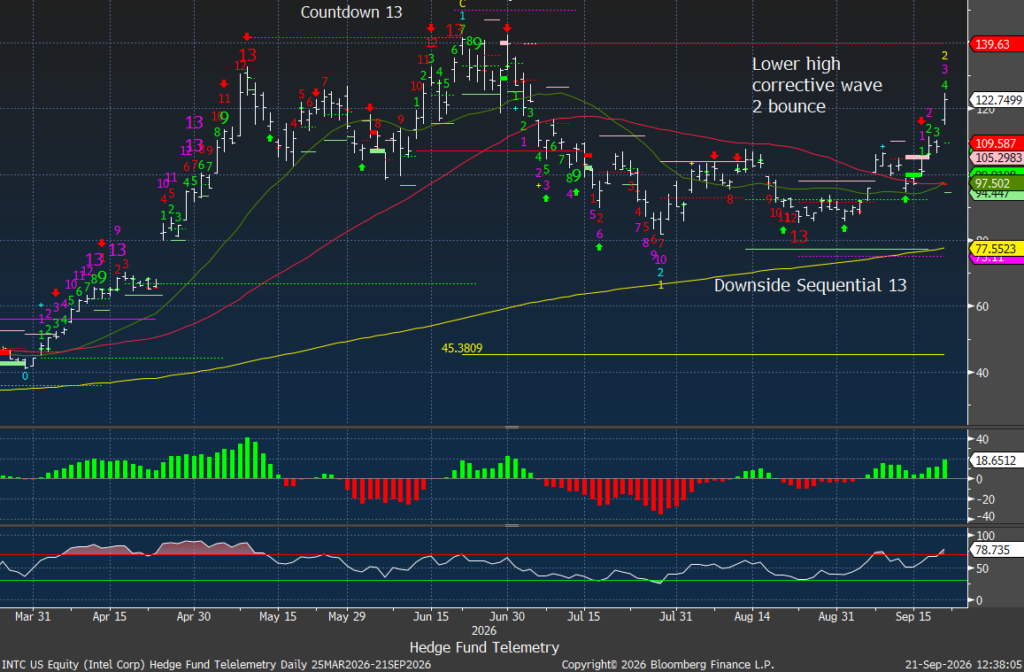
Task: Click the red down arrow above September bars
Action: click(921, 121)
